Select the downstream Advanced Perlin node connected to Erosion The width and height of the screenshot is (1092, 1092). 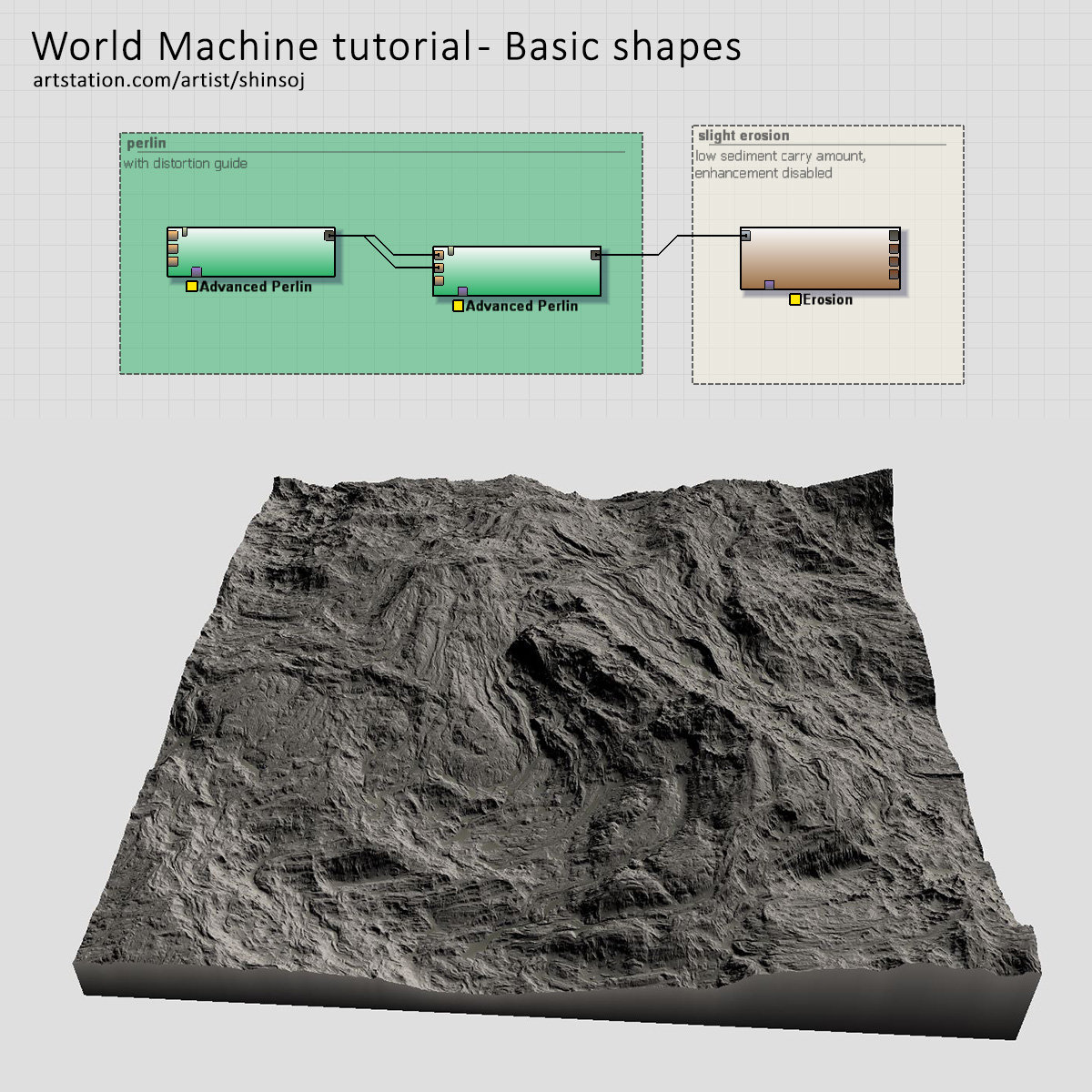[517, 271]
